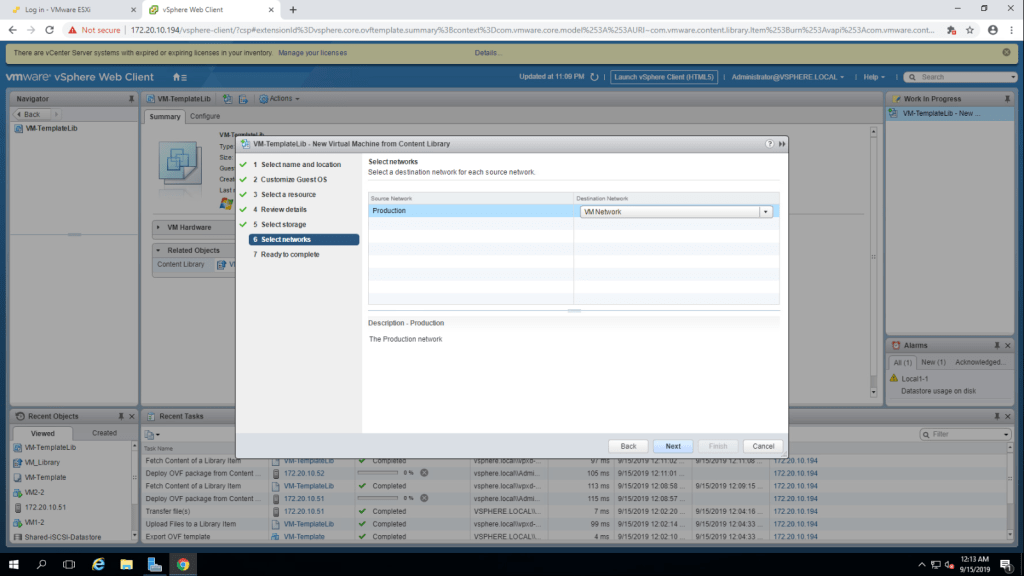
Task: Click the Recent Tasks filter field
Action: (967, 434)
